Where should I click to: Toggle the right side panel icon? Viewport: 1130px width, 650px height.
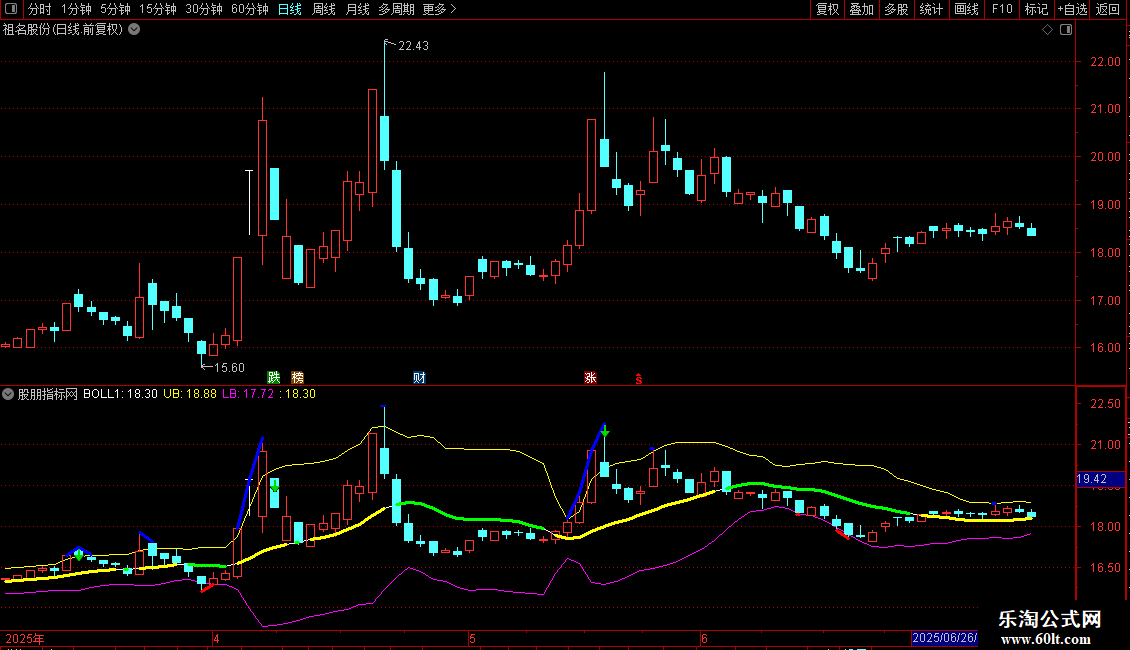click(x=1066, y=30)
